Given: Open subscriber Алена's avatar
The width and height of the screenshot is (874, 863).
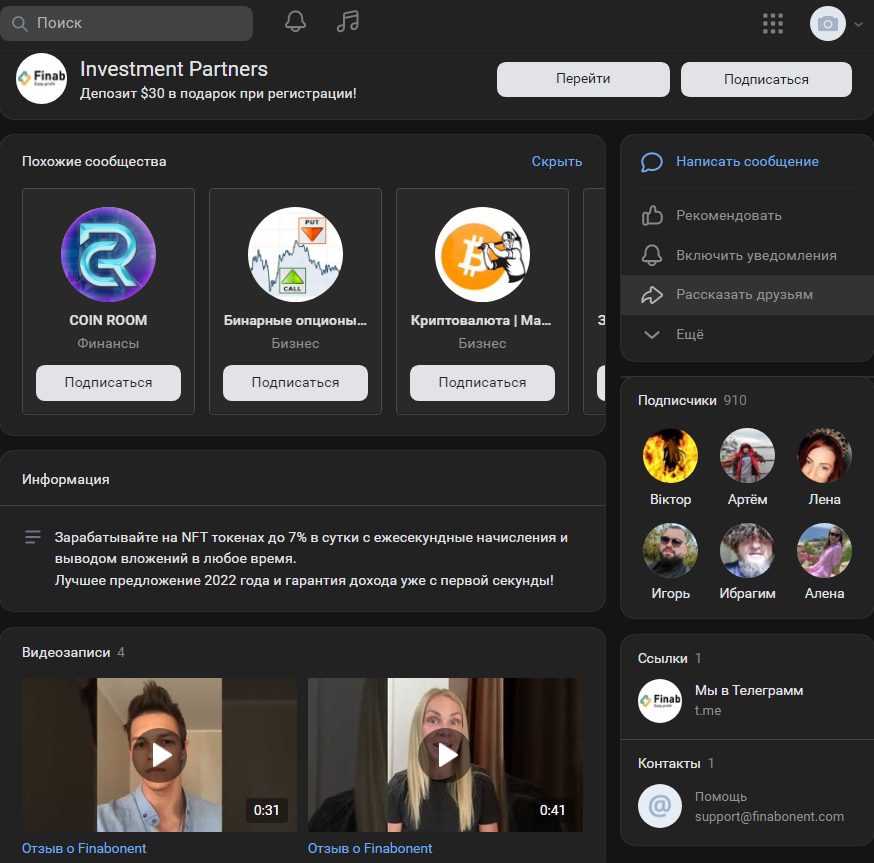Looking at the screenshot, I should click(x=824, y=550).
